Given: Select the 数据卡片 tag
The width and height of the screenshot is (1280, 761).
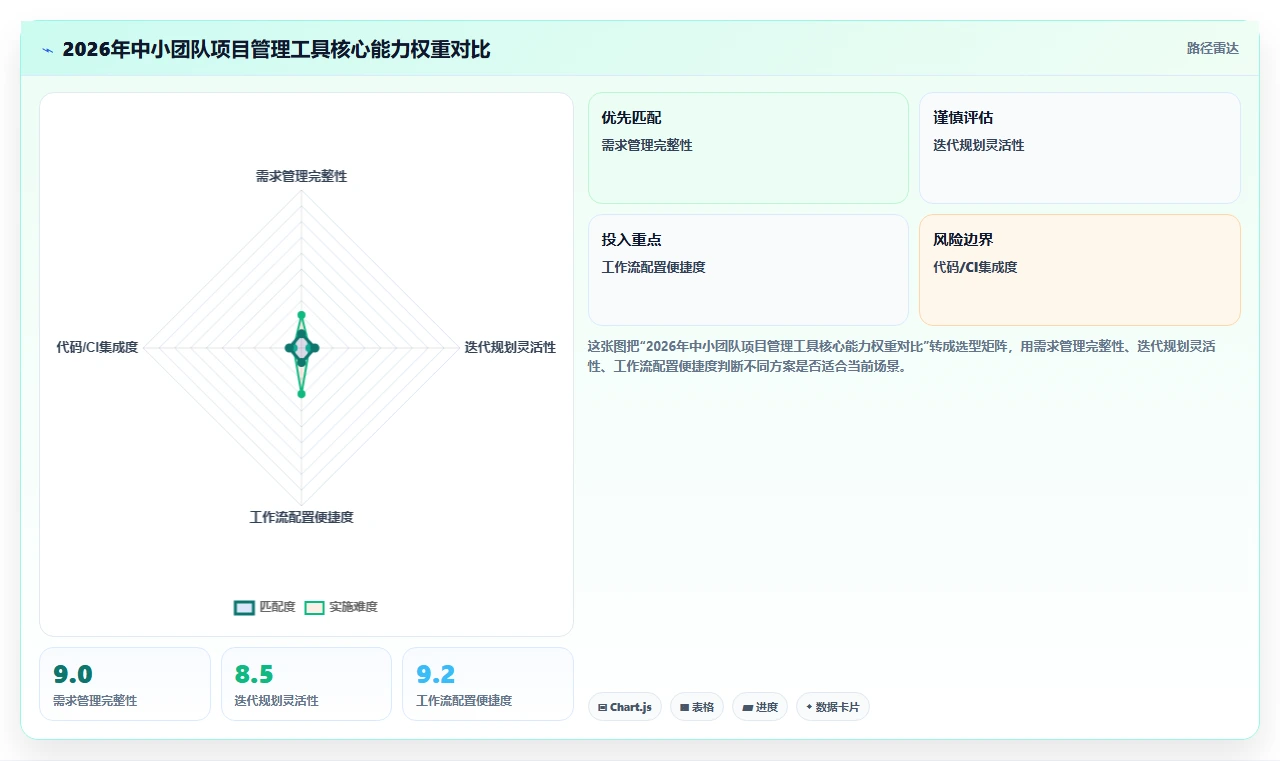Looking at the screenshot, I should 833,707.
